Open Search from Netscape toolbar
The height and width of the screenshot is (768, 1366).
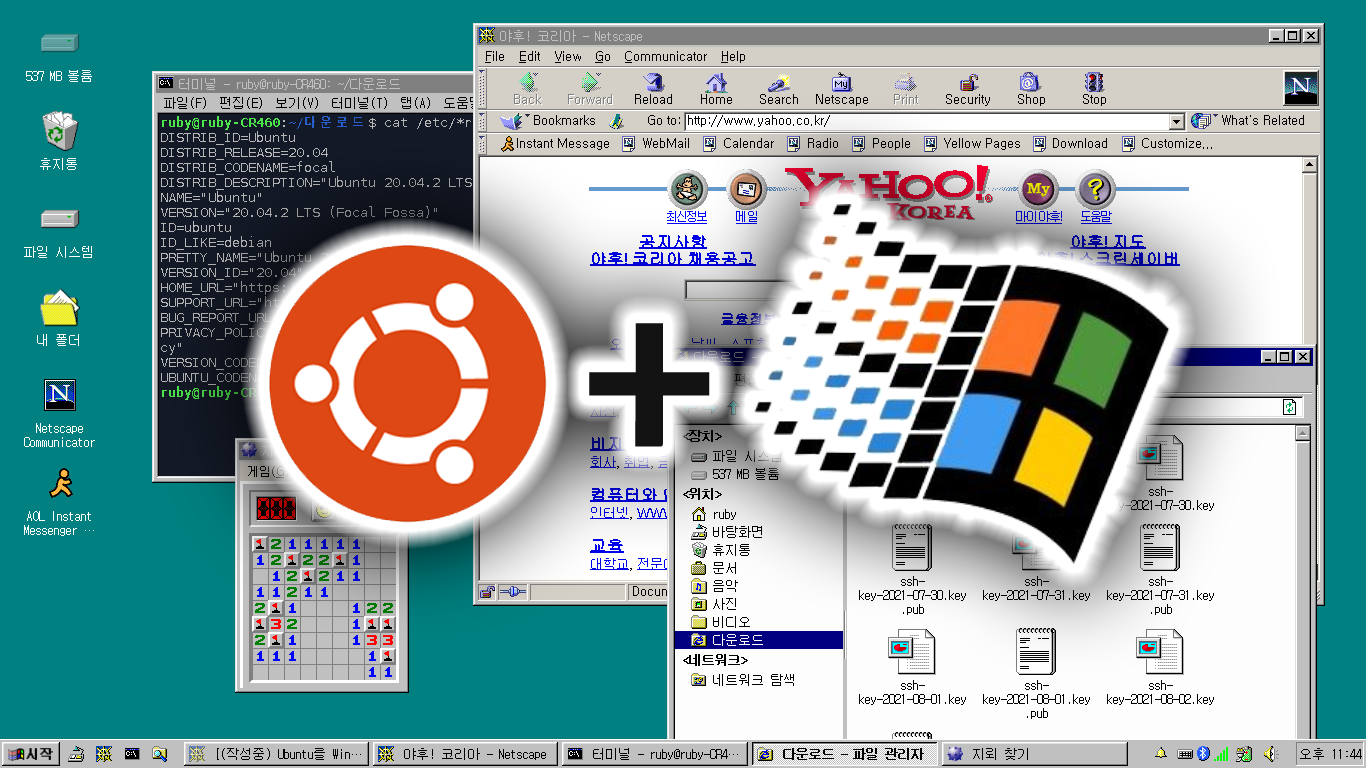point(778,89)
